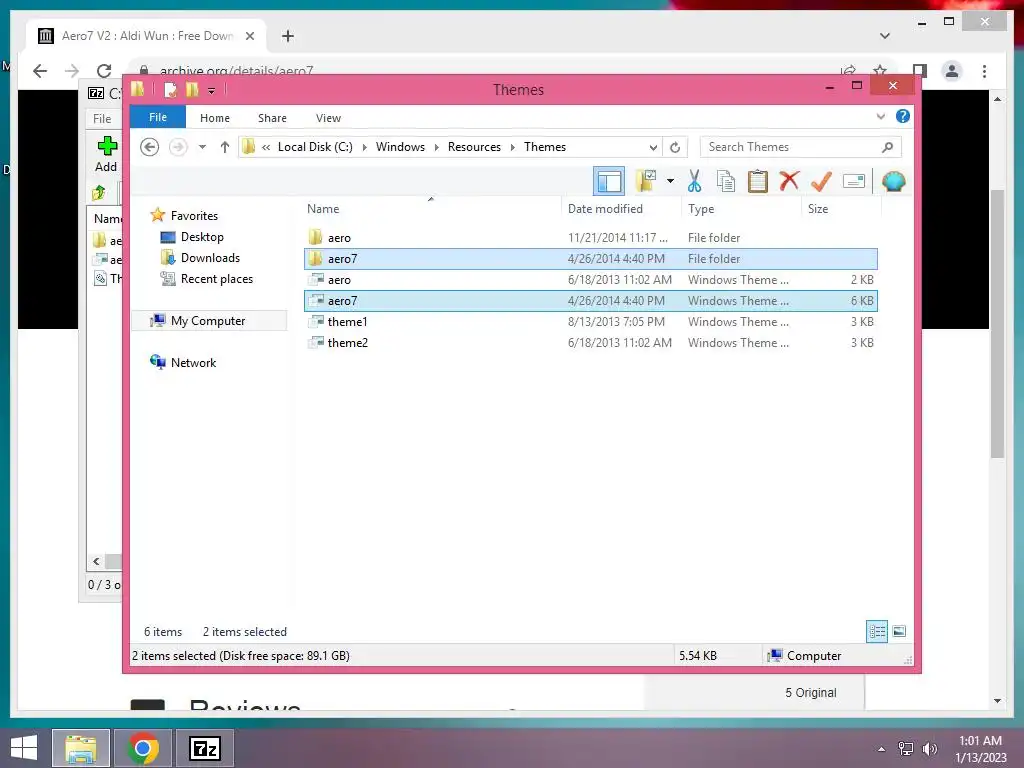
Task: Select the theme1 file
Action: [590, 321]
